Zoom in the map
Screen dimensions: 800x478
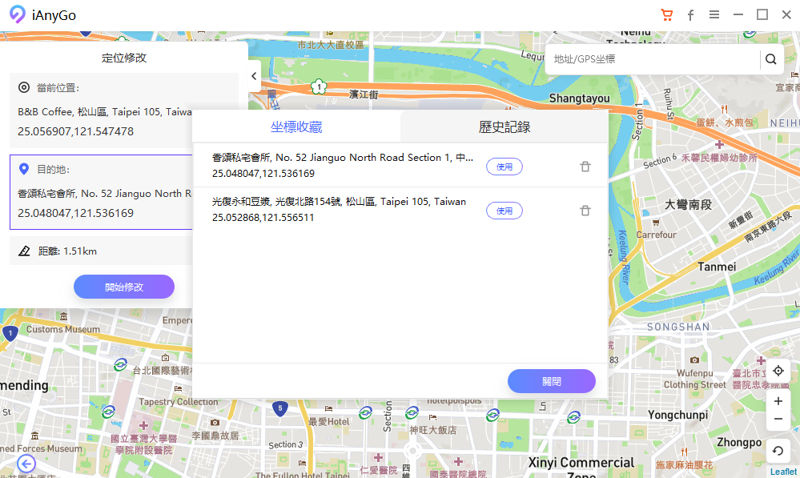778,401
